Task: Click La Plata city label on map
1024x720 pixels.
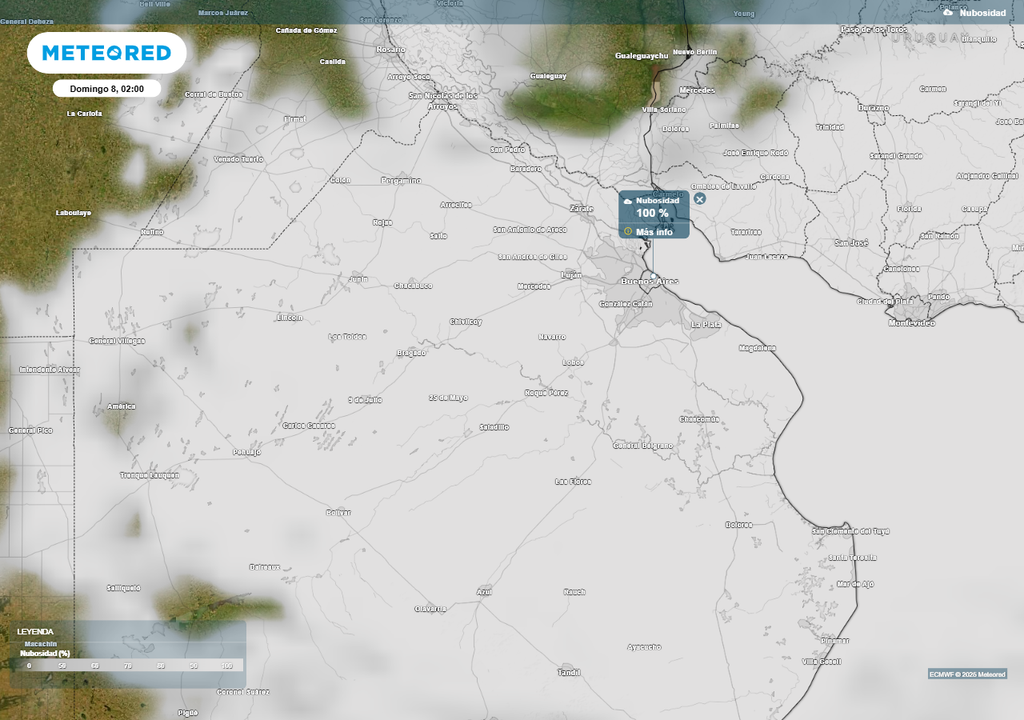Action: [x=706, y=325]
